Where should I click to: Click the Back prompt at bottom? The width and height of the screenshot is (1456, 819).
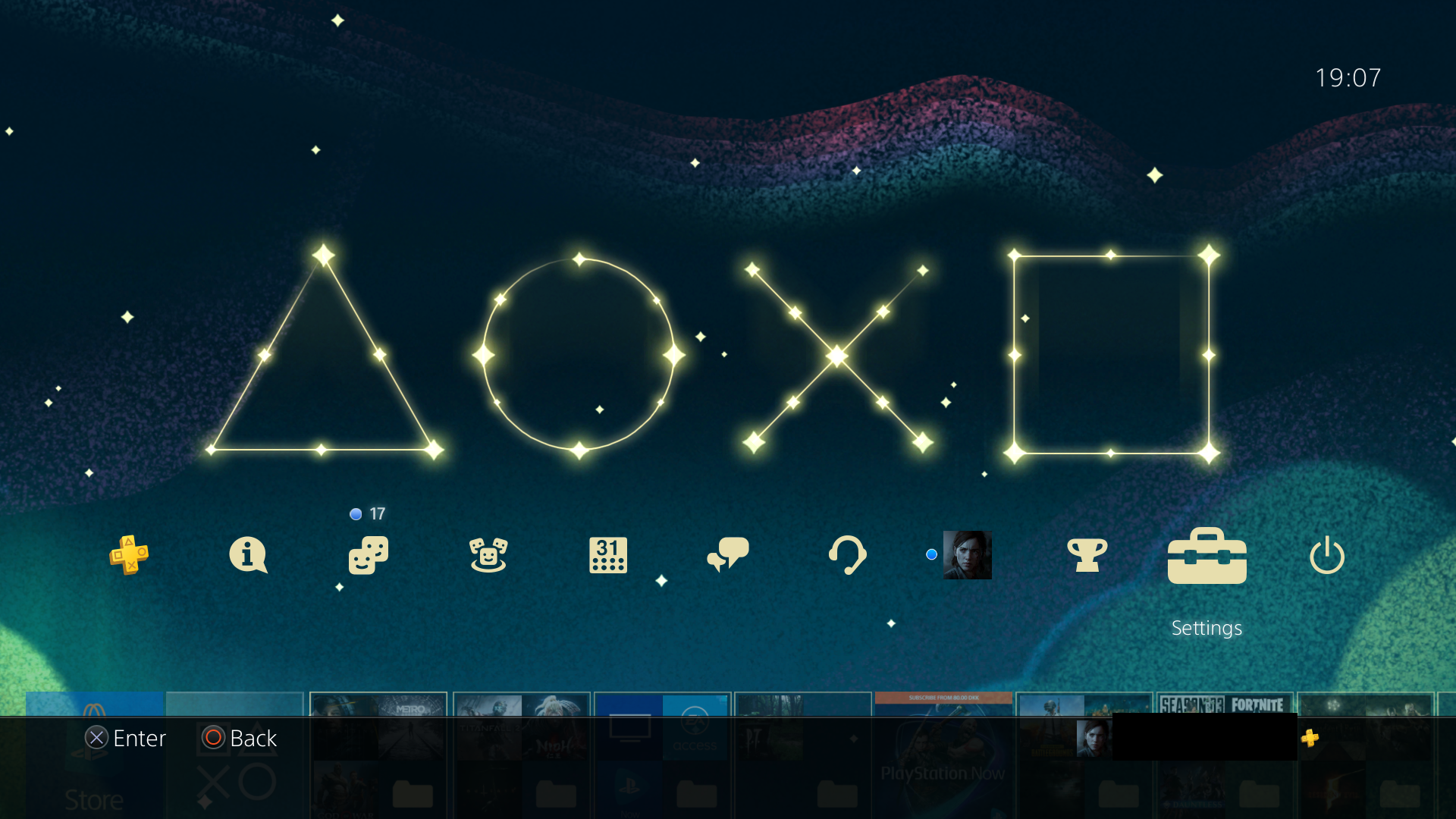(x=239, y=738)
